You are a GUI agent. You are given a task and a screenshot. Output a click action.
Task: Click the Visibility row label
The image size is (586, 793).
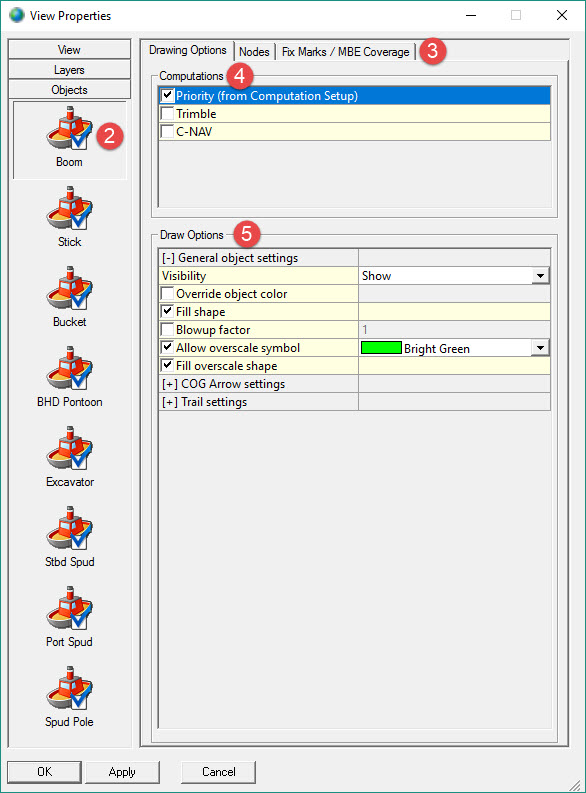[184, 276]
